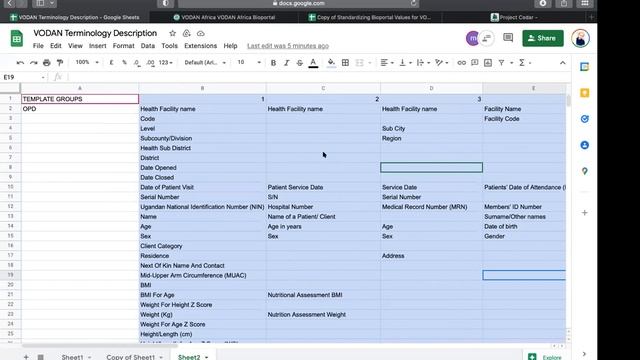Toggle strikethrough formatting
Image resolution: width=640 pixels, height=360 pixels.
(300, 63)
